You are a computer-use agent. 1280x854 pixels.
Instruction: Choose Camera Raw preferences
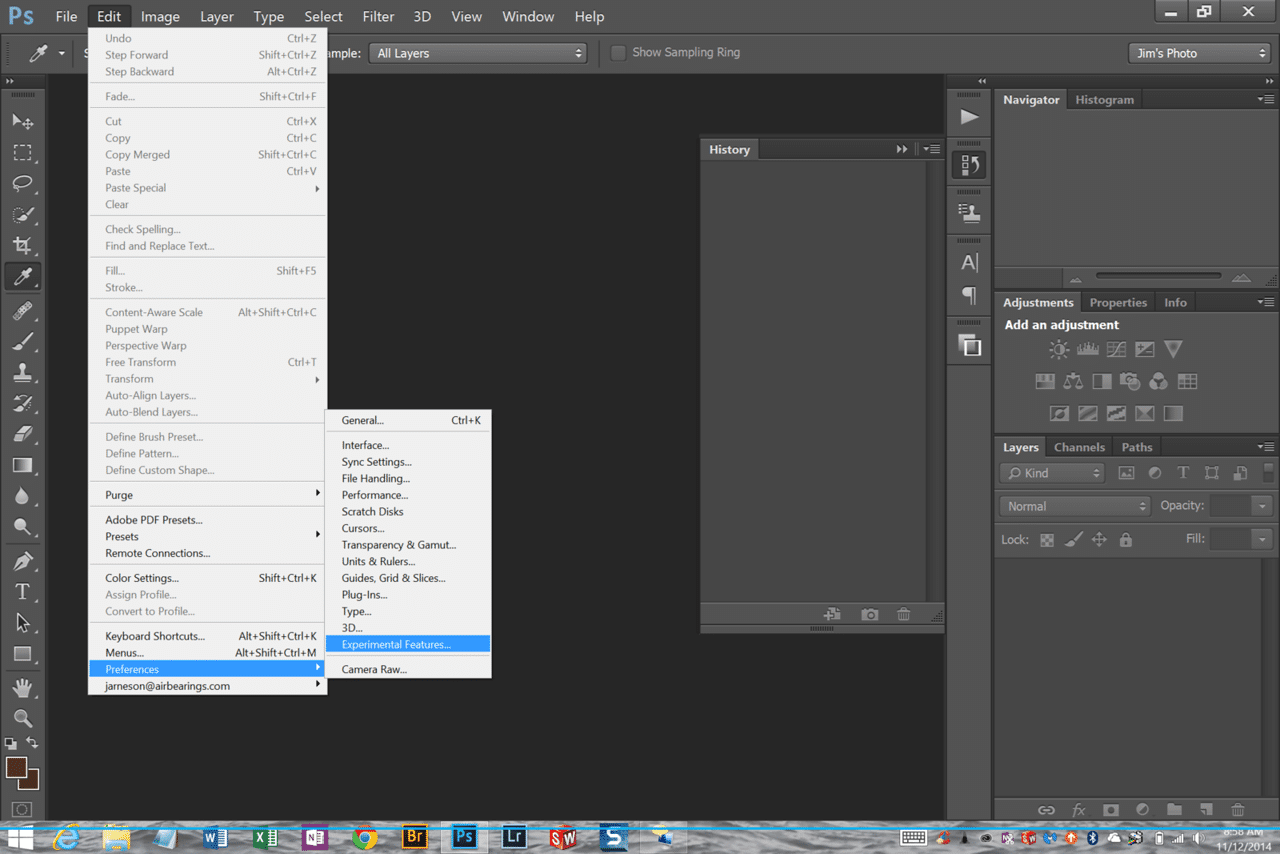tap(408, 670)
